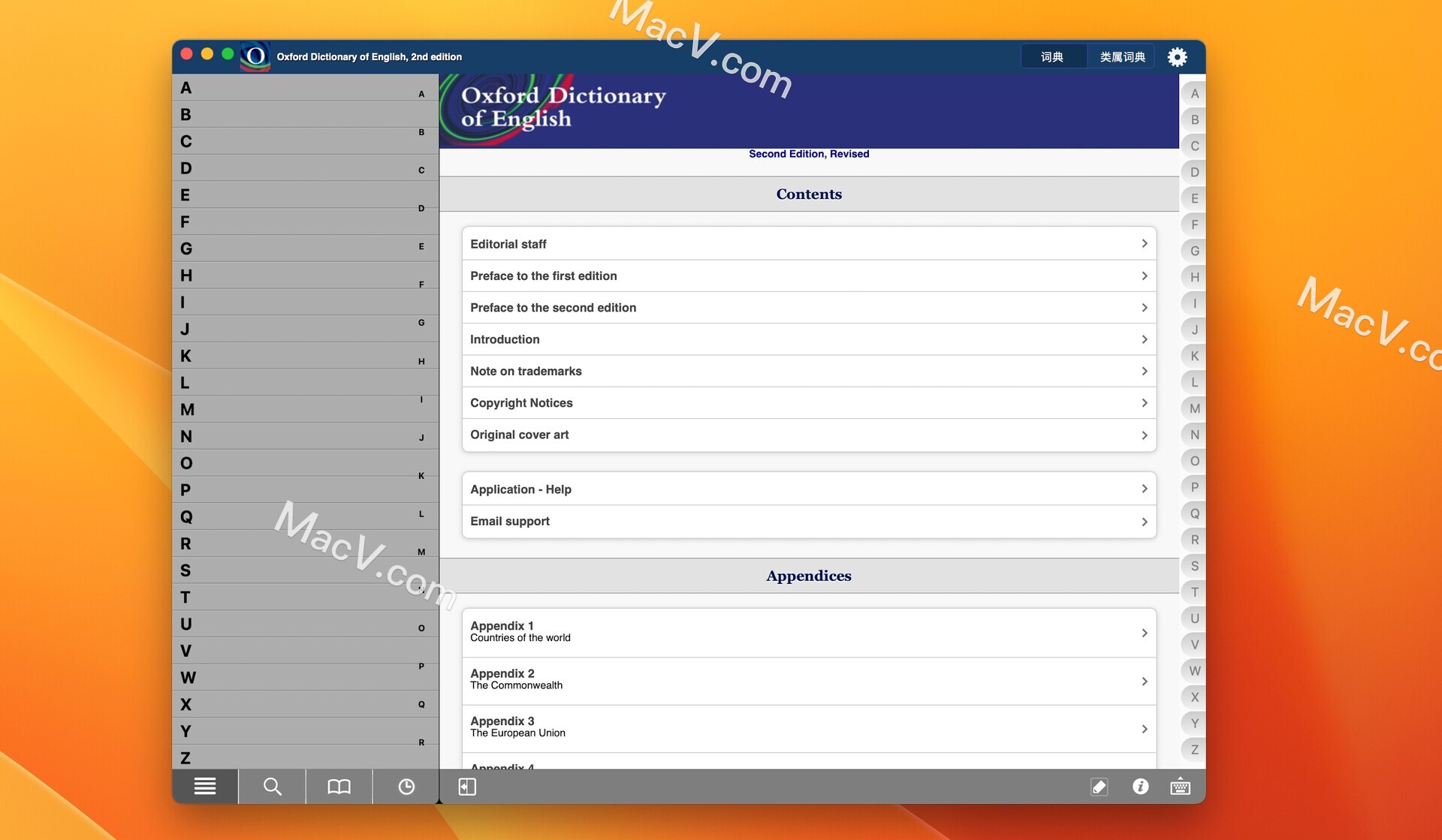Click chevron on Appendix 2 row
1442x840 pixels.
(1144, 681)
